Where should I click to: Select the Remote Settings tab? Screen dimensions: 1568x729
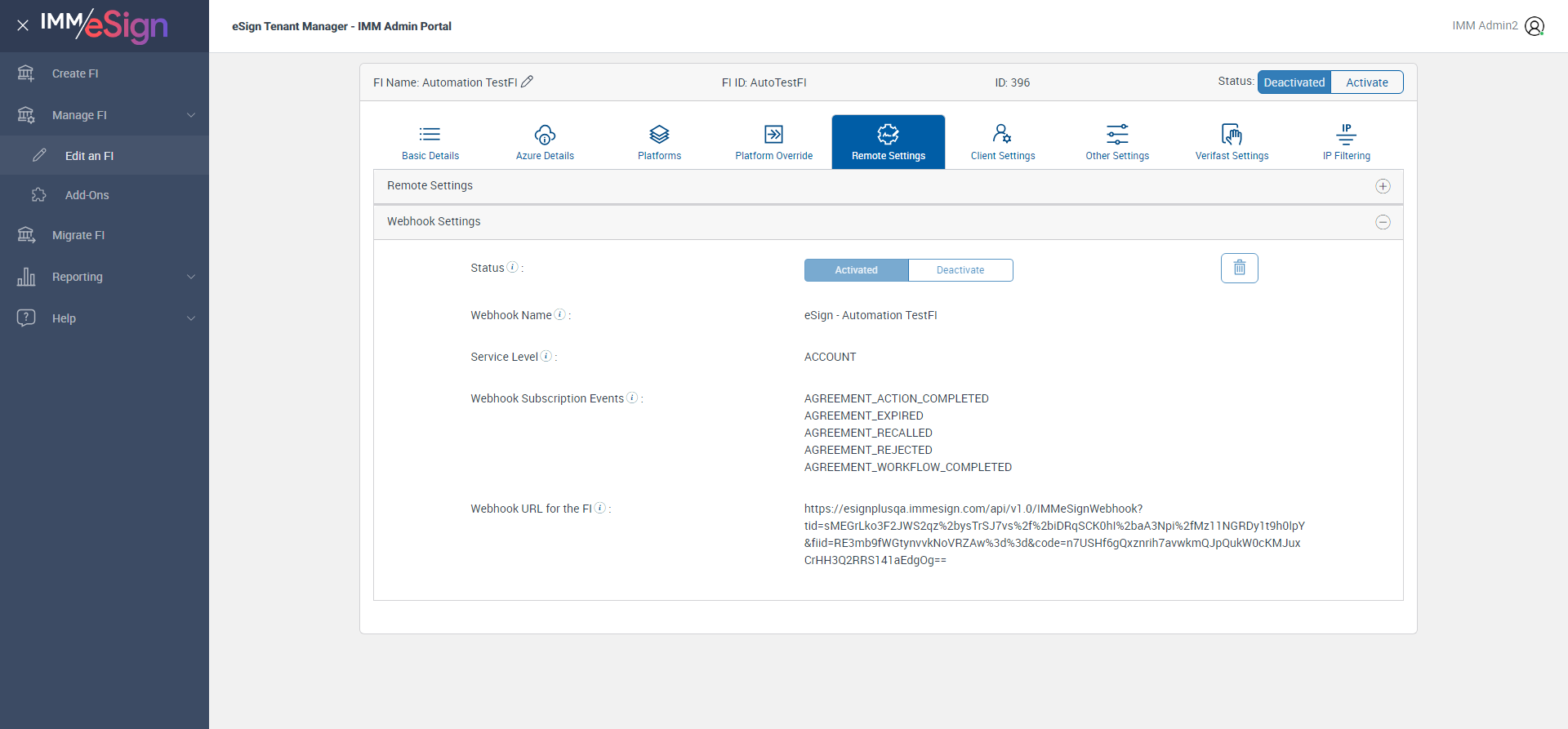click(x=889, y=142)
